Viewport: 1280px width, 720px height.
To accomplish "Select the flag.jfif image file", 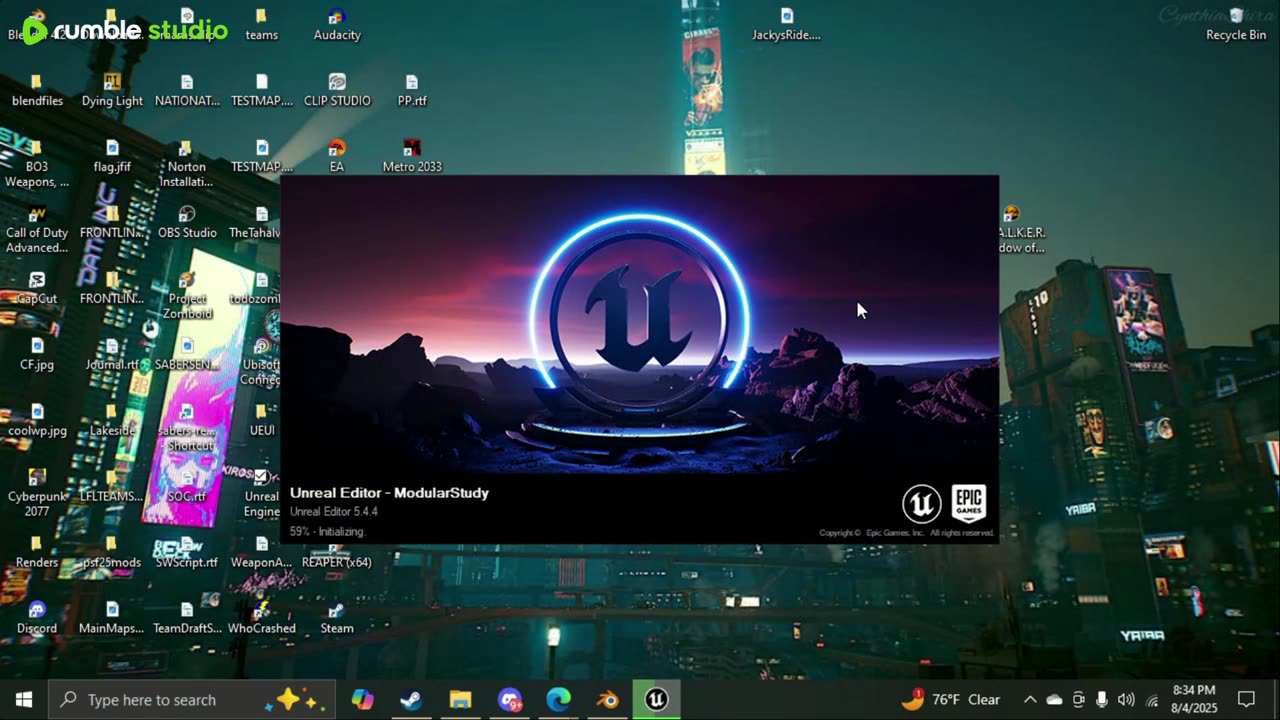I will pos(112,157).
